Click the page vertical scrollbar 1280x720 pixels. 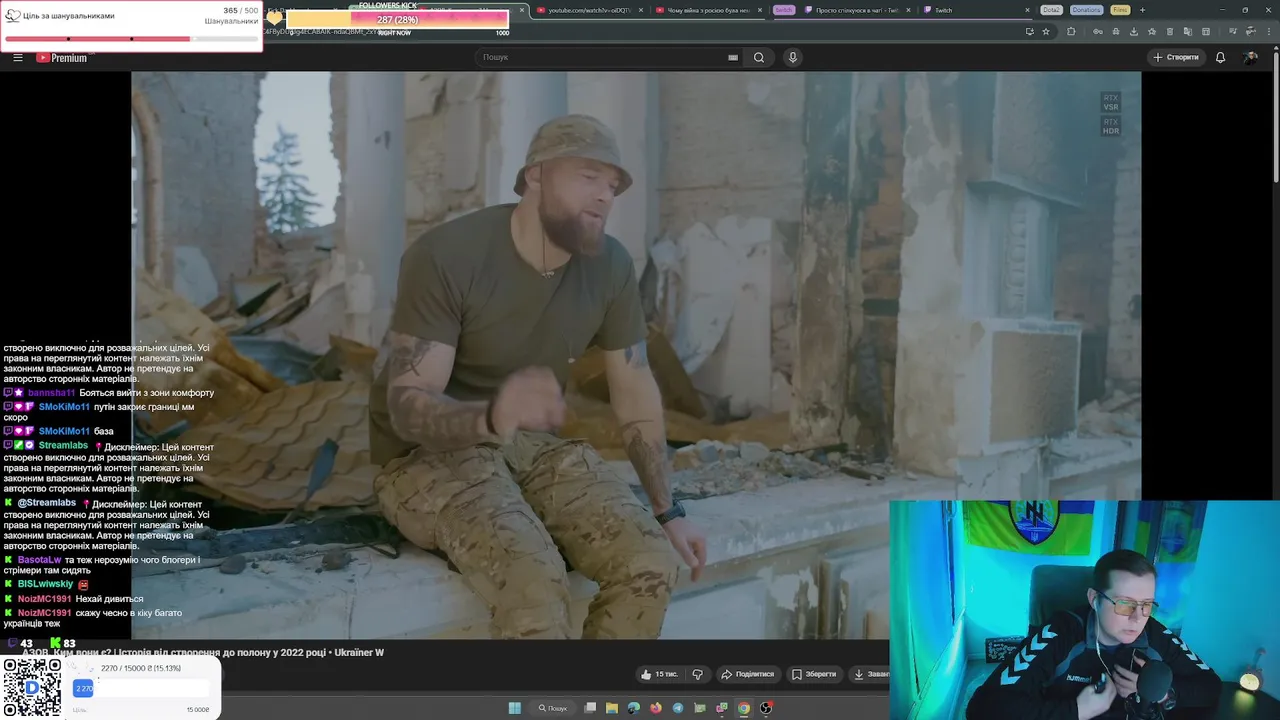click(x=1275, y=120)
